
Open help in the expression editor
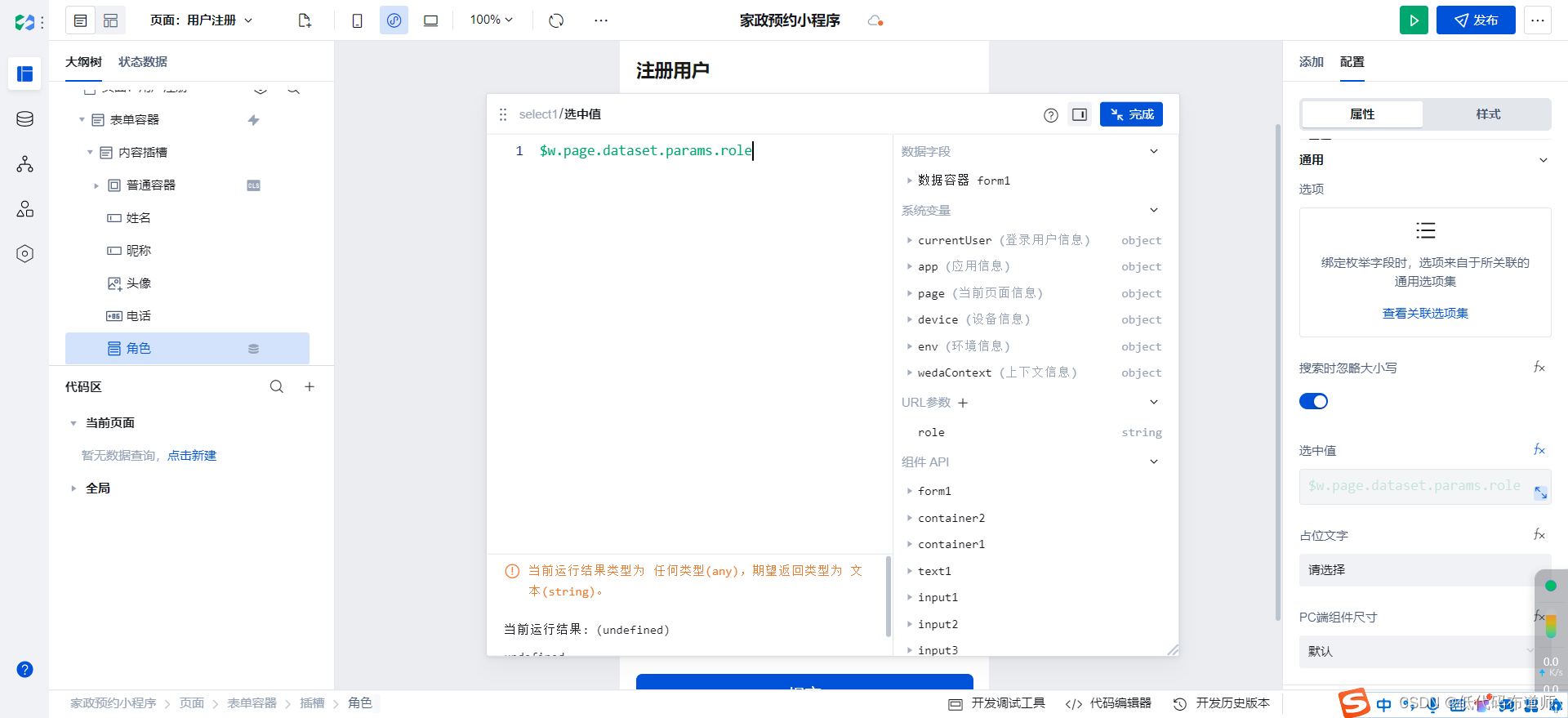tap(1051, 115)
